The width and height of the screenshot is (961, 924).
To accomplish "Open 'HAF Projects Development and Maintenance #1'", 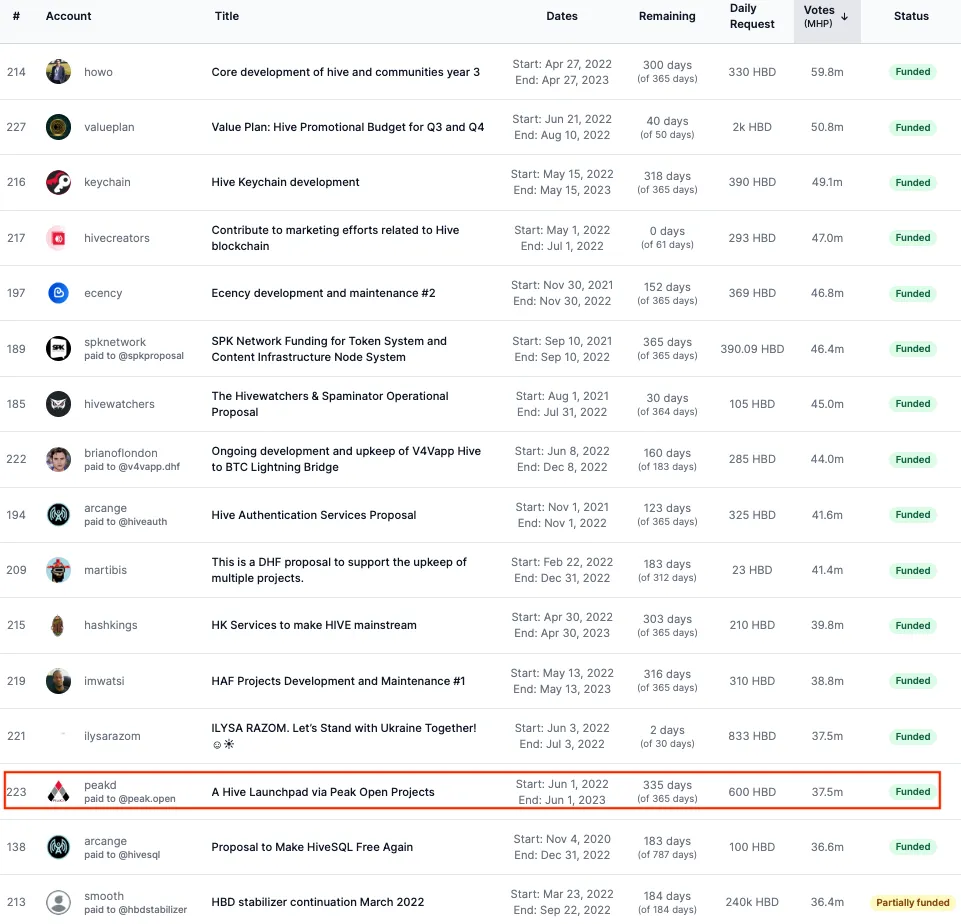I will pos(338,681).
